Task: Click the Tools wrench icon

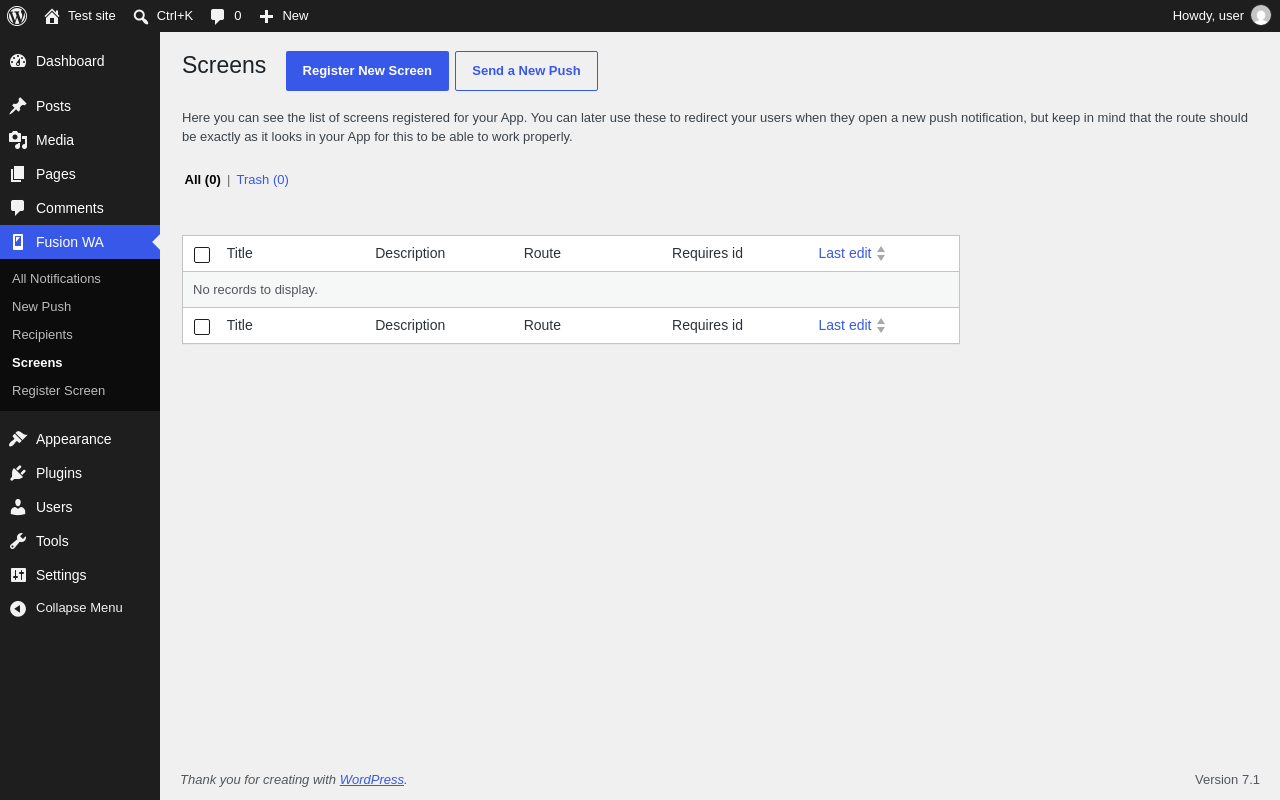Action: coord(18,541)
